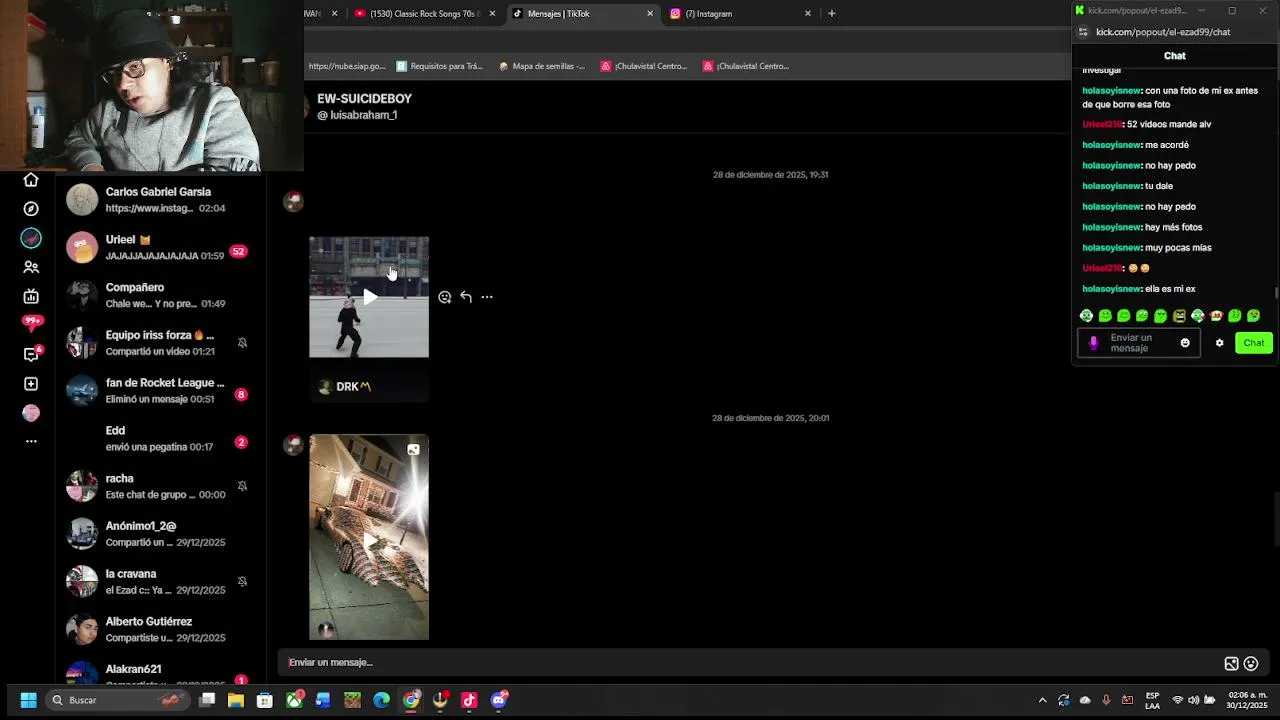
Task: Open the Compañero conversation
Action: pyautogui.click(x=158, y=295)
